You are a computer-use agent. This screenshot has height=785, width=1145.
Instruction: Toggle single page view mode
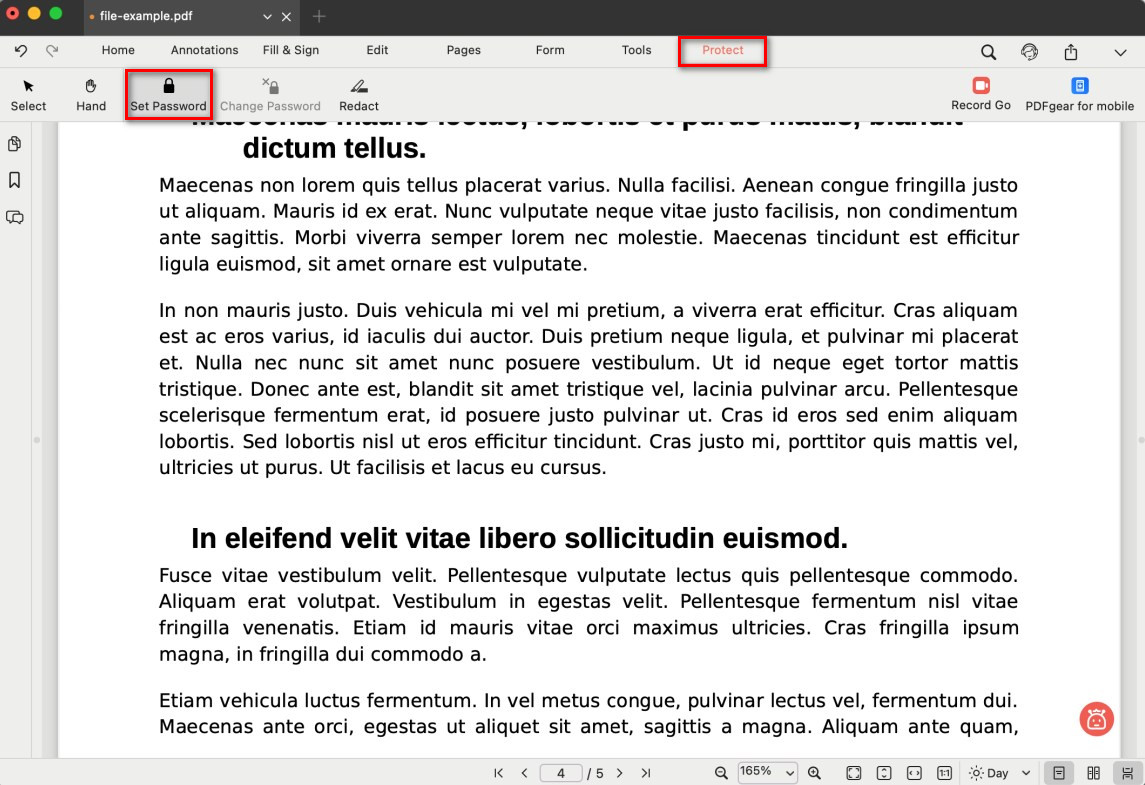point(1058,773)
